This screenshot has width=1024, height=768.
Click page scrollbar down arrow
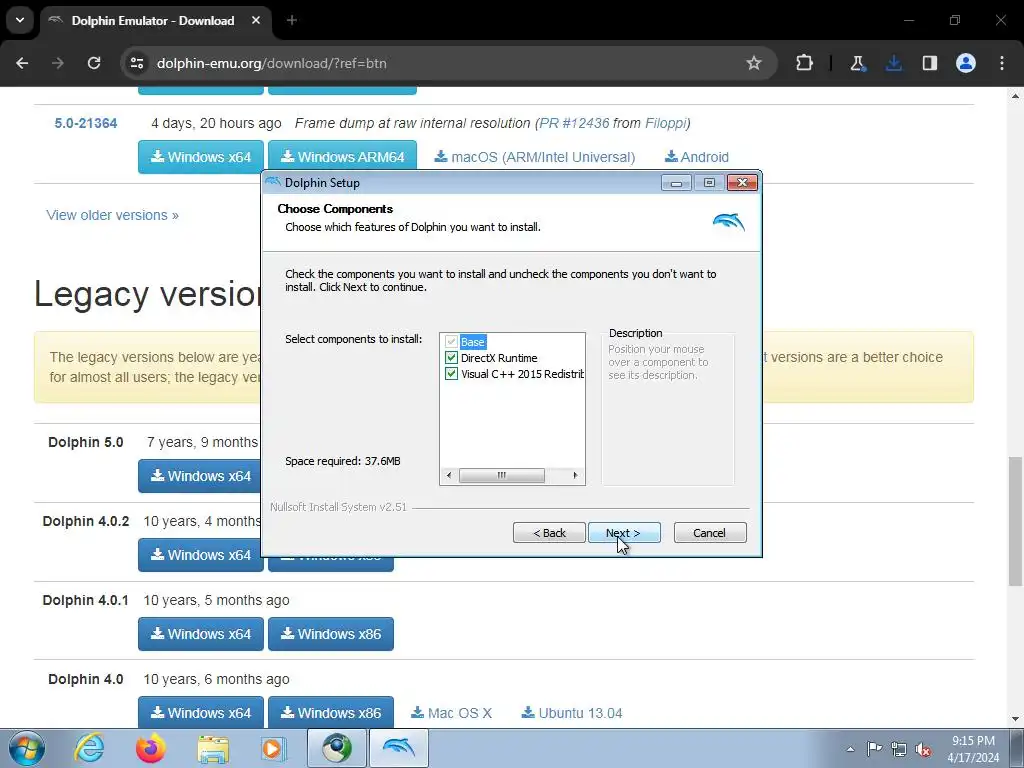click(1015, 720)
